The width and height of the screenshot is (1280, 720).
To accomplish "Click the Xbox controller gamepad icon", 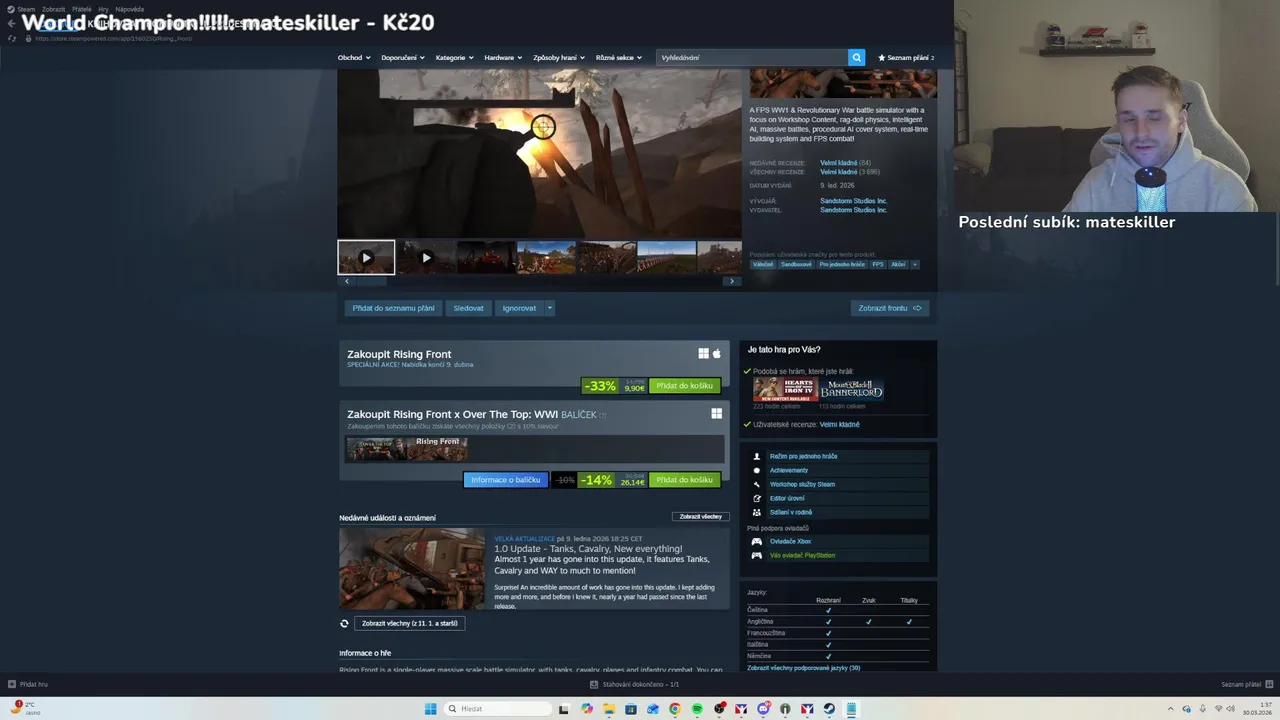I will click(756, 541).
